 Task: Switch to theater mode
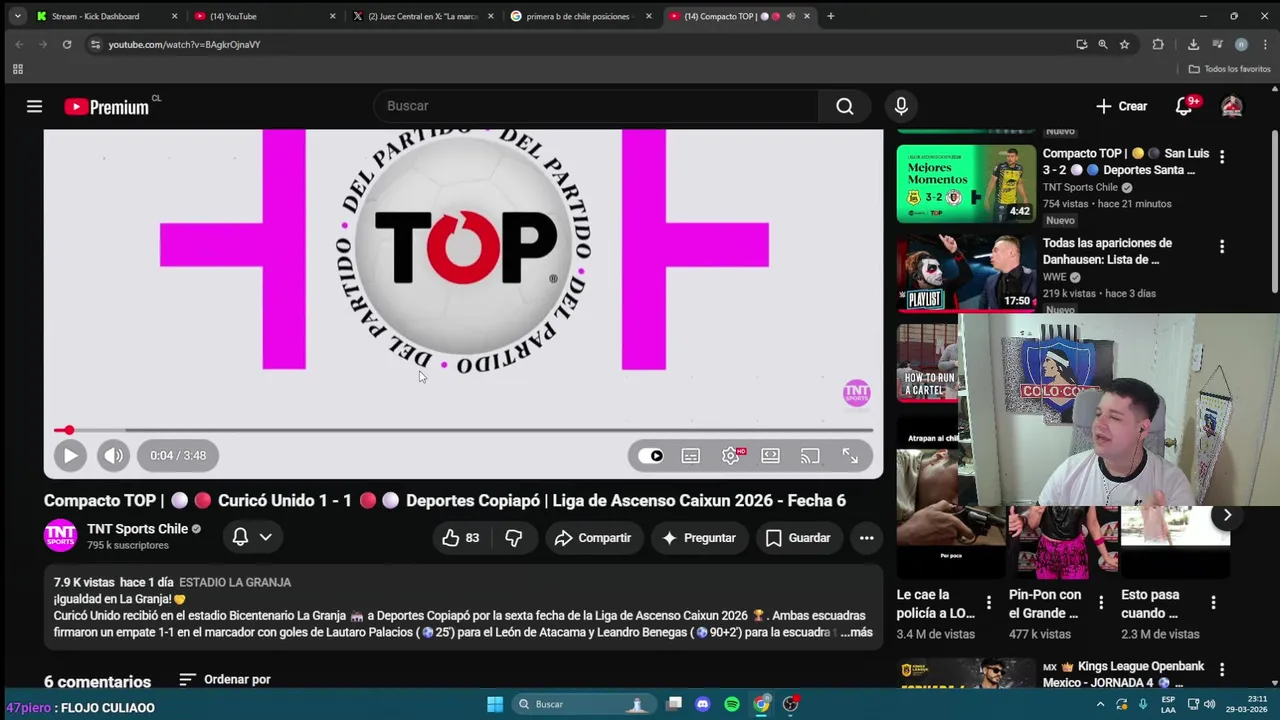coord(770,456)
